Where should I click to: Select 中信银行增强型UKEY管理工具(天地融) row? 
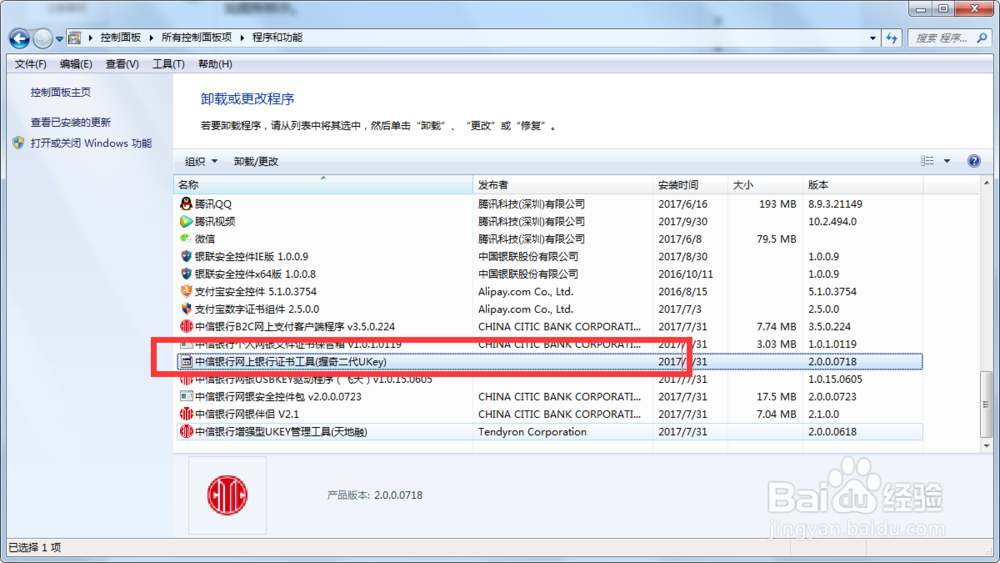[549, 432]
